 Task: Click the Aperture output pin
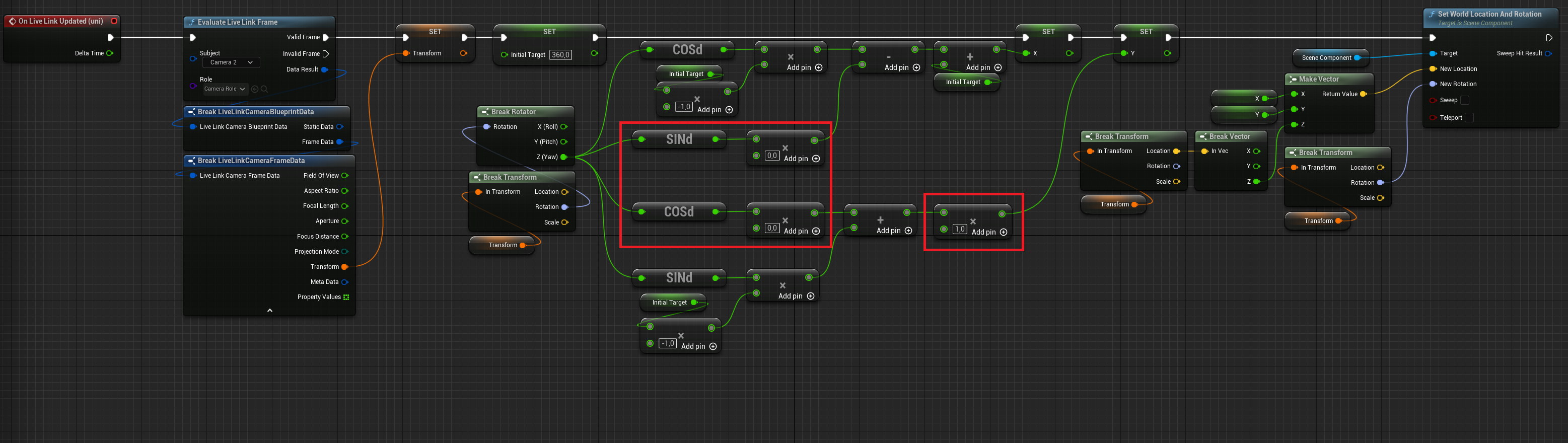pos(345,221)
